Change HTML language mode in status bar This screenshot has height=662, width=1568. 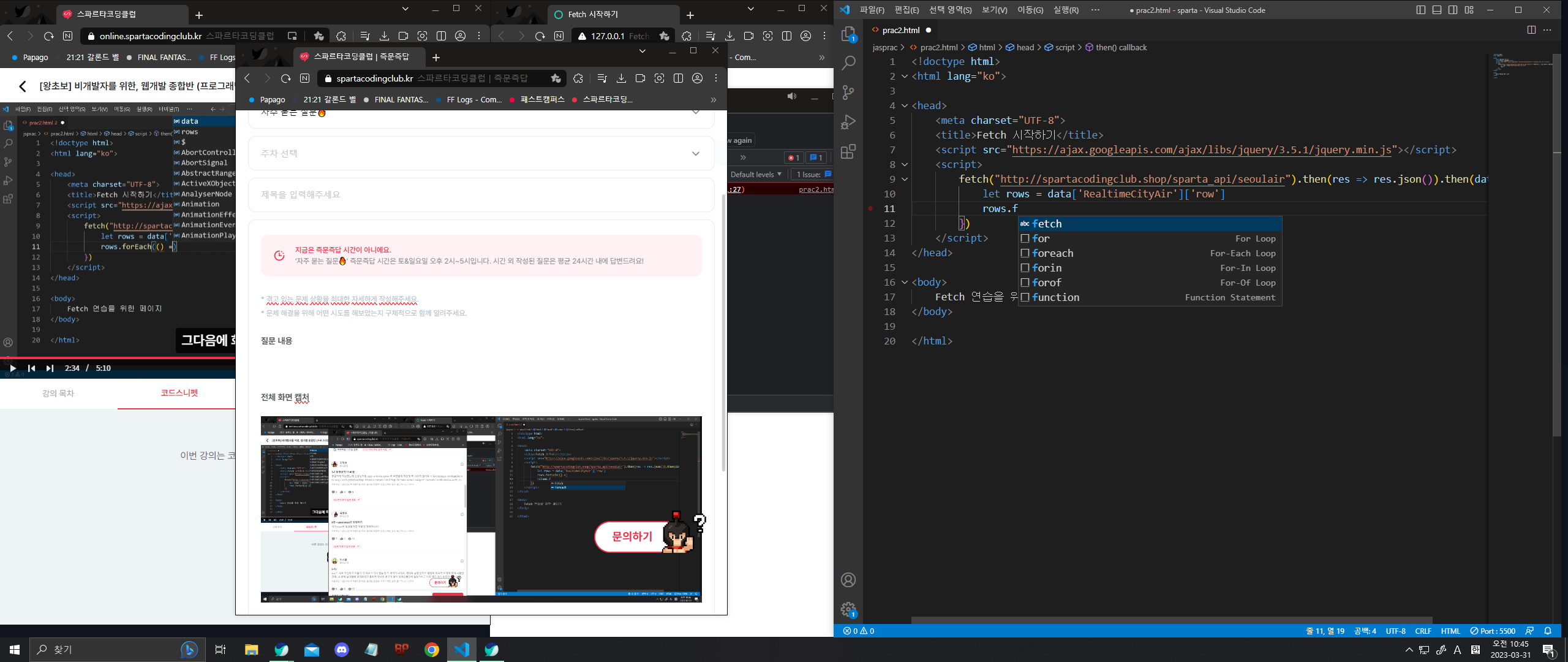pyautogui.click(x=1450, y=631)
